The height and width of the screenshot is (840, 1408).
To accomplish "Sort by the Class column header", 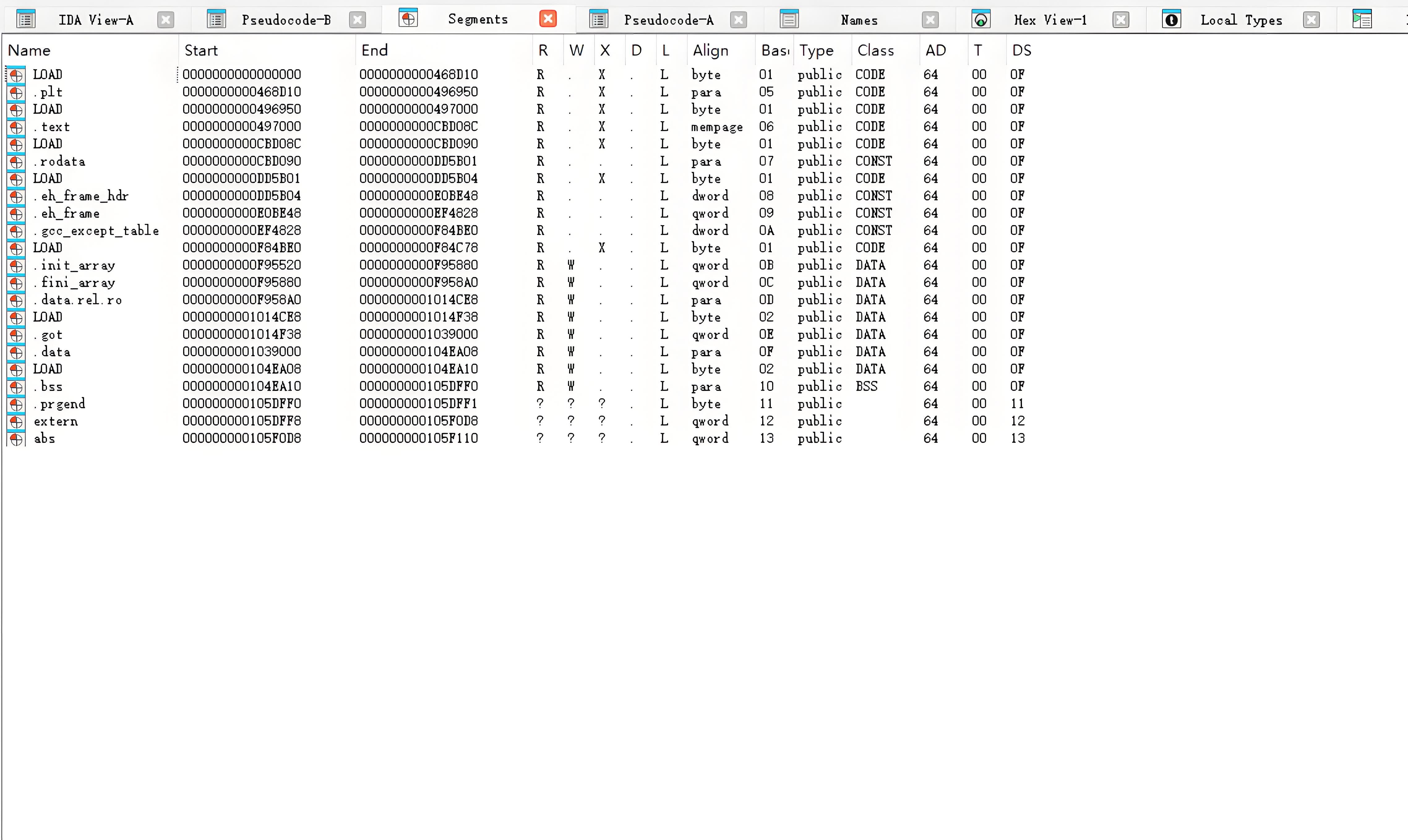I will click(x=886, y=50).
